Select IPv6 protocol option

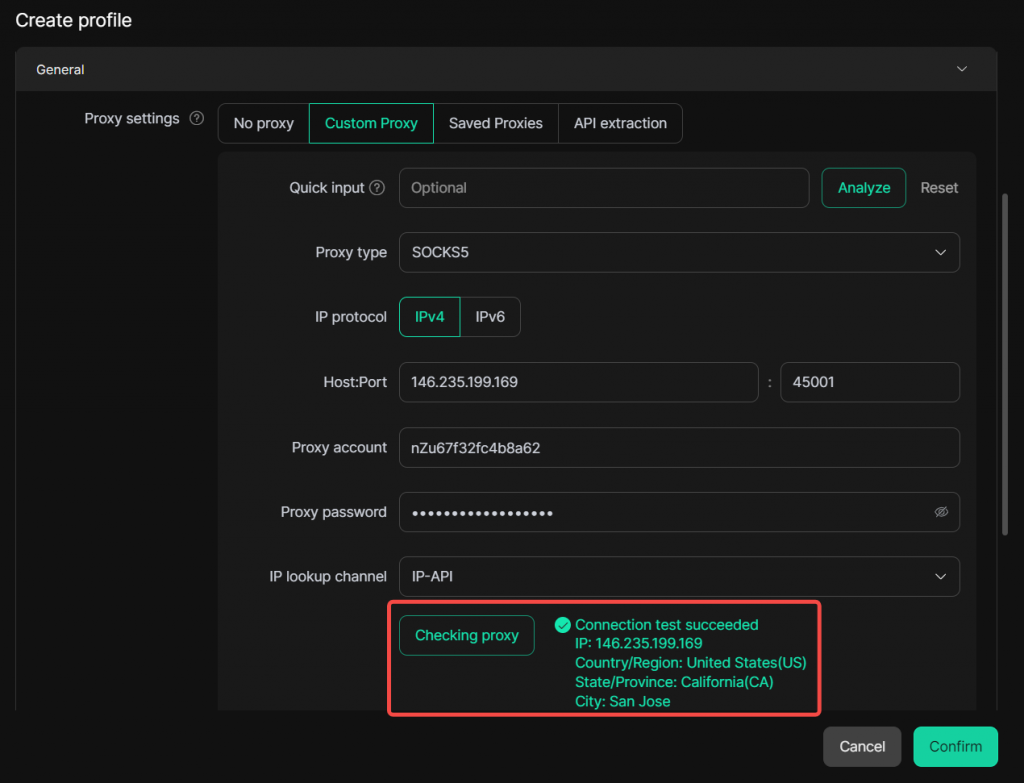(x=490, y=317)
